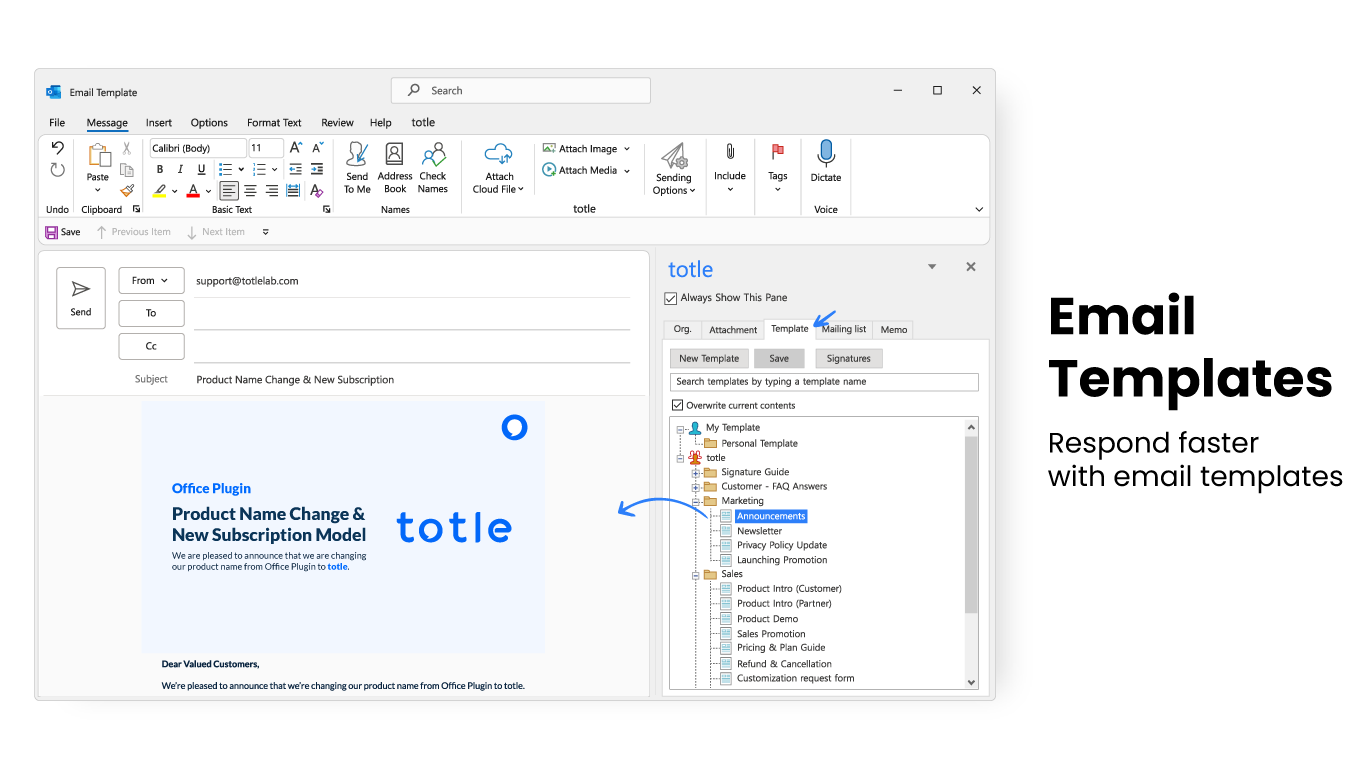Increase font size with grow icon

(x=295, y=148)
